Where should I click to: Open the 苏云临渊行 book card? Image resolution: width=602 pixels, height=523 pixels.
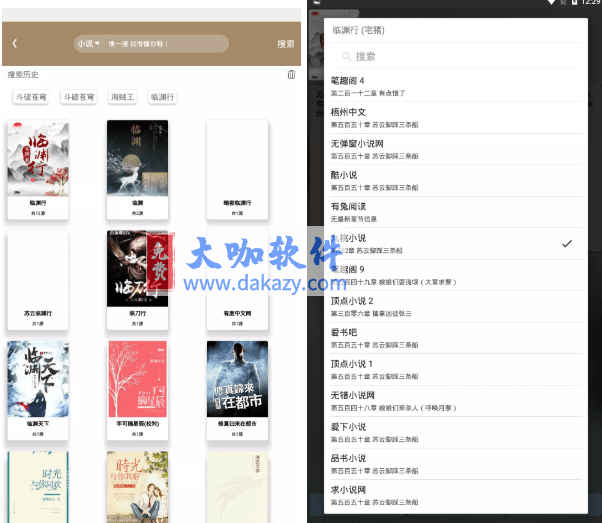coord(38,280)
